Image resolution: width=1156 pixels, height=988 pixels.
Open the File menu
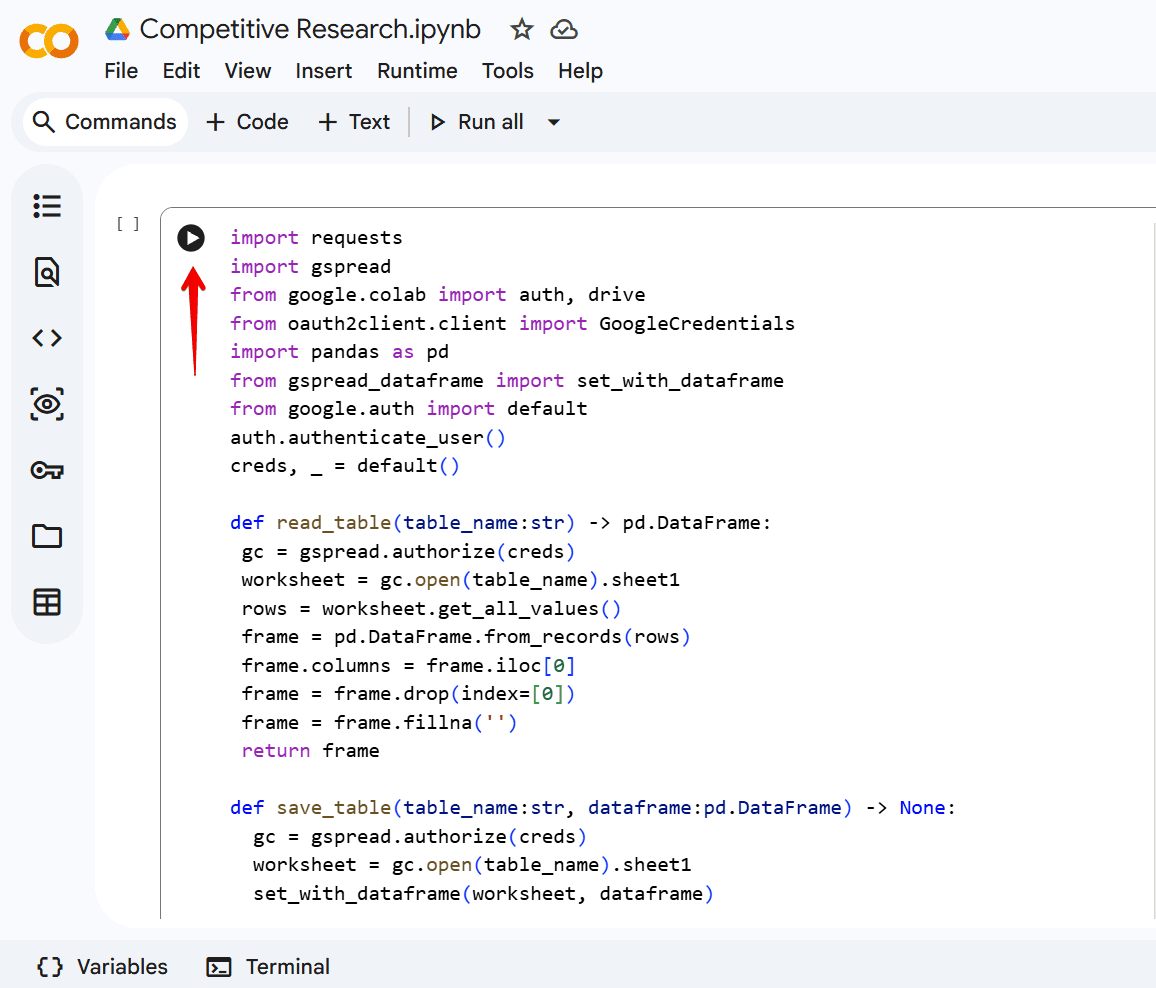121,71
